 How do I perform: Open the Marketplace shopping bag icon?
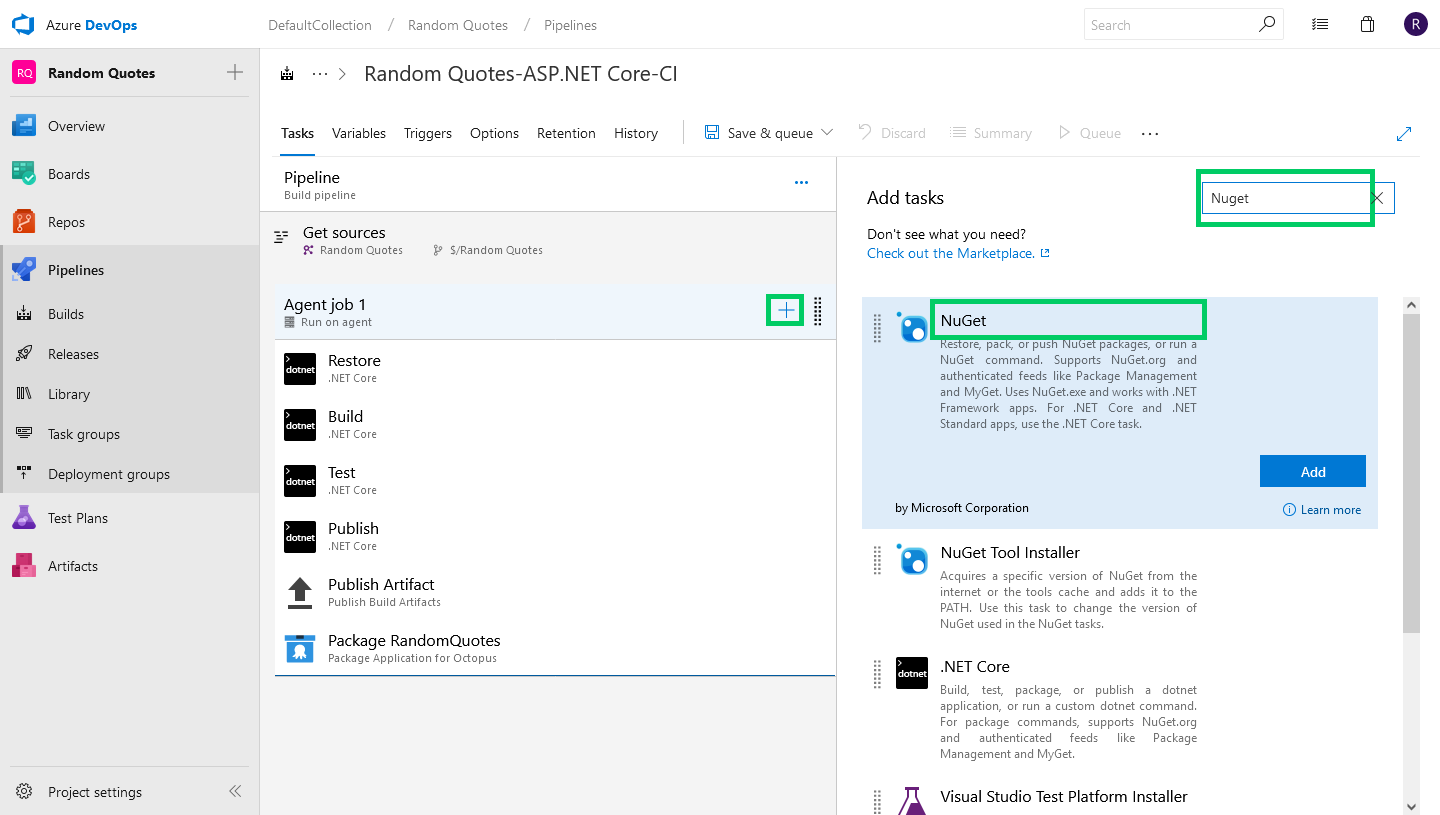[x=1368, y=25]
